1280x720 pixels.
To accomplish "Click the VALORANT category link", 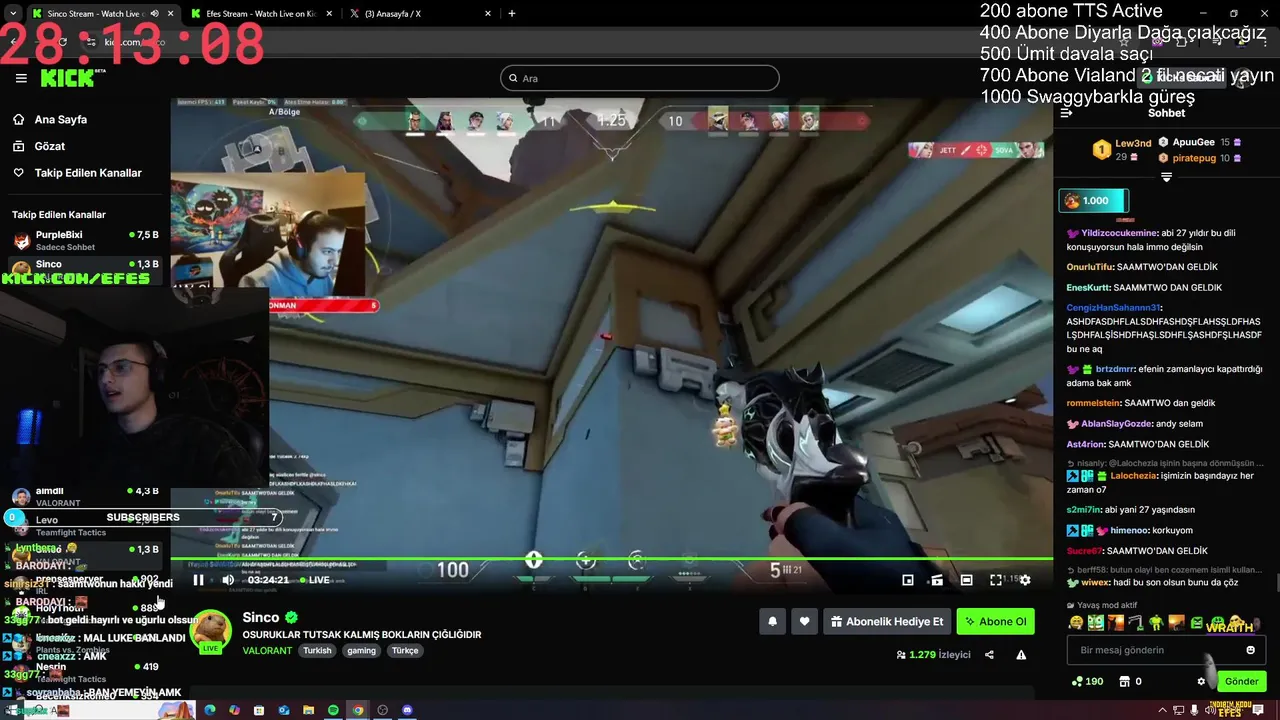I will (267, 650).
